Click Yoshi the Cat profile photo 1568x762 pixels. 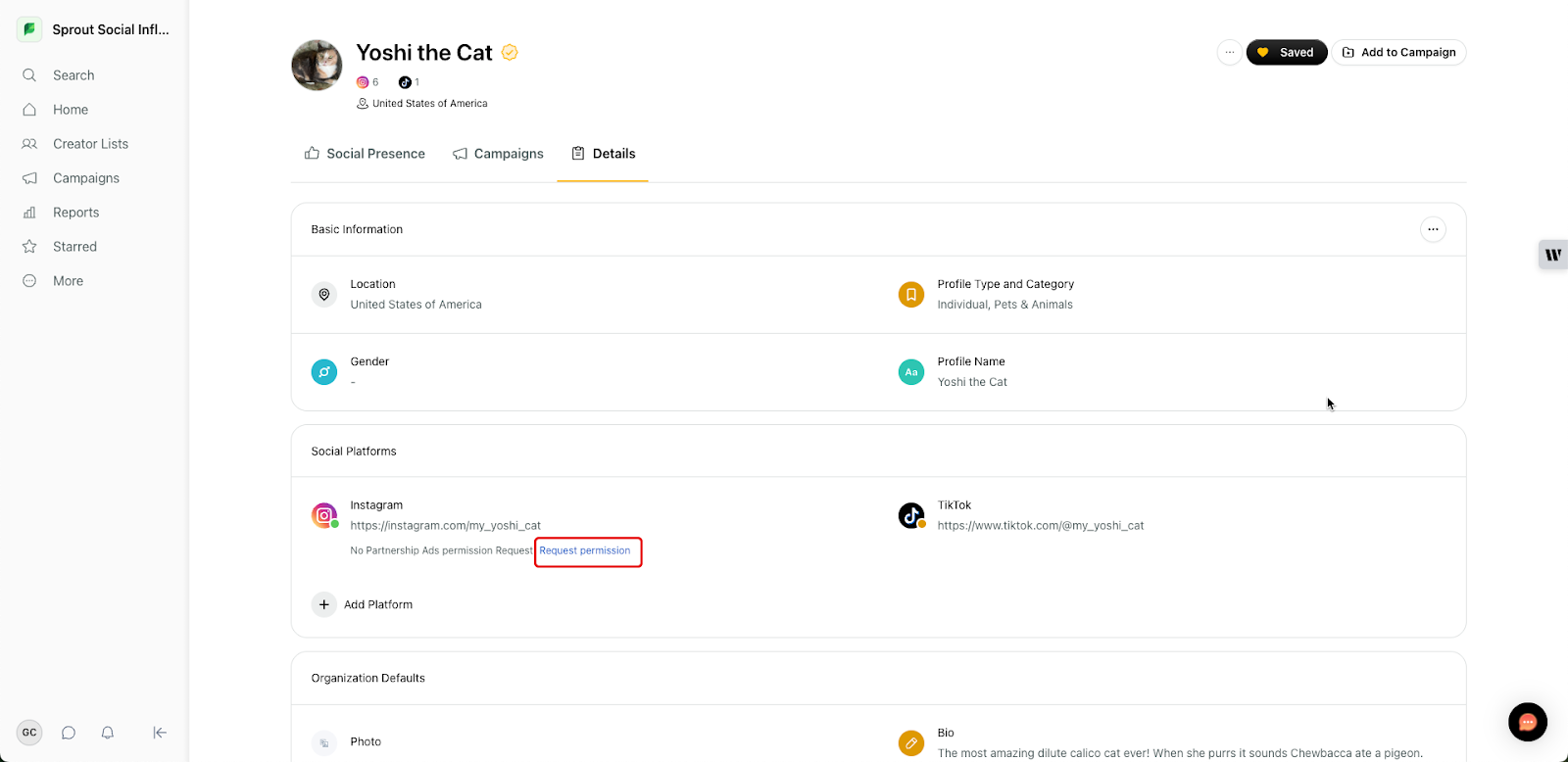tap(317, 65)
